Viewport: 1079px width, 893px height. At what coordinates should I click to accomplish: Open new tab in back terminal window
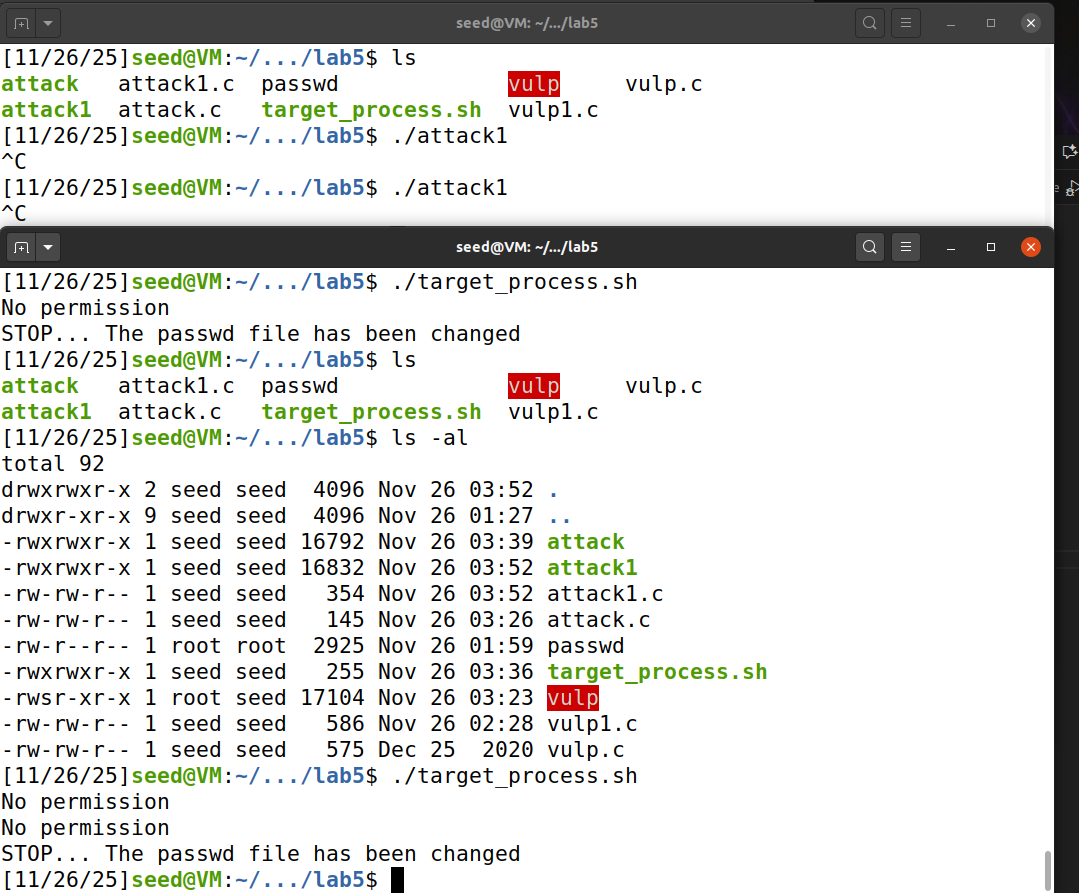pos(21,23)
